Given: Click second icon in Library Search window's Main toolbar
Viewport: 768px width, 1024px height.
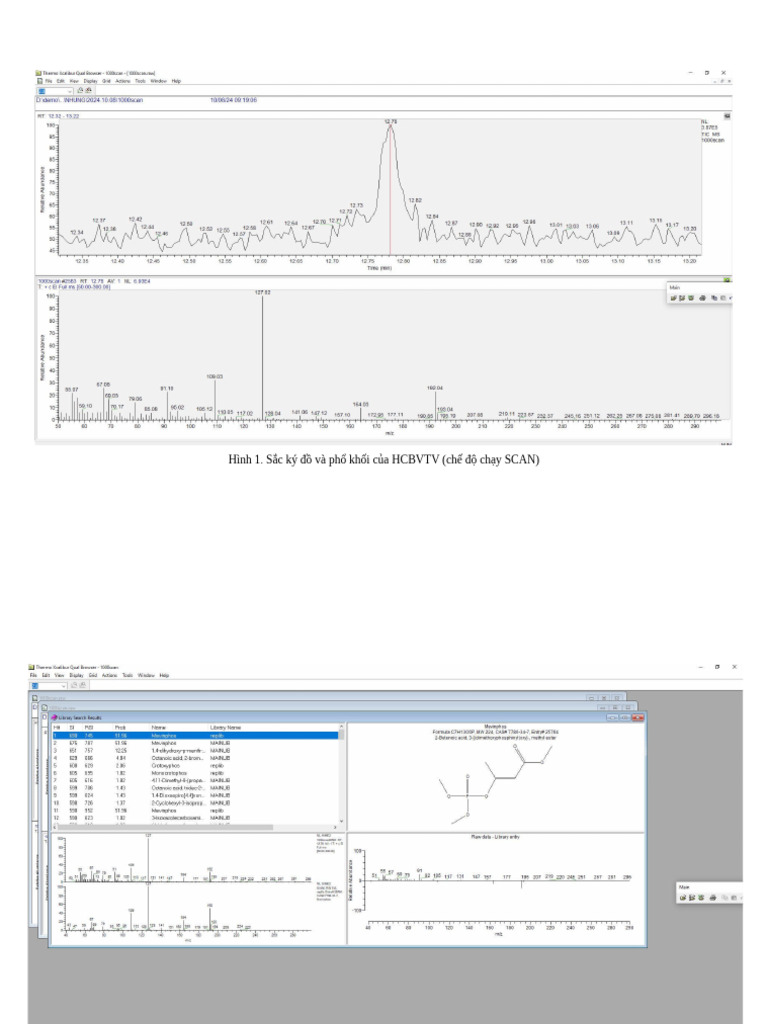Looking at the screenshot, I should click(692, 898).
